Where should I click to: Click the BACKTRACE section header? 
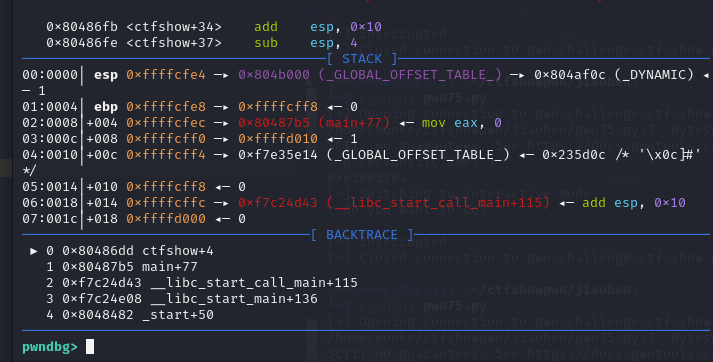pyautogui.click(x=362, y=235)
